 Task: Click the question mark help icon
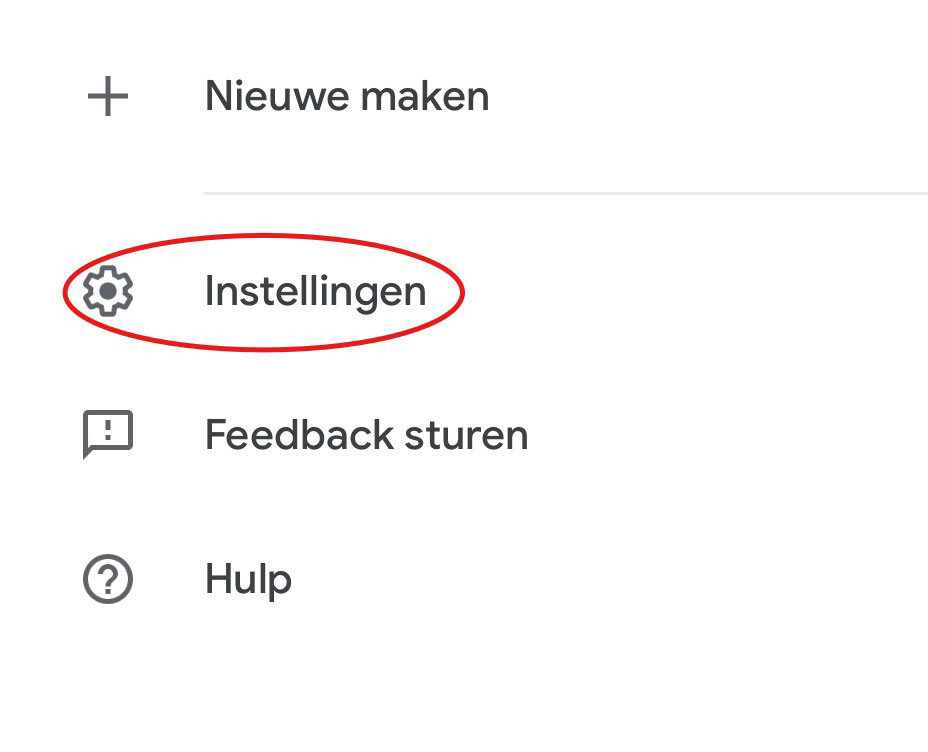(x=108, y=580)
